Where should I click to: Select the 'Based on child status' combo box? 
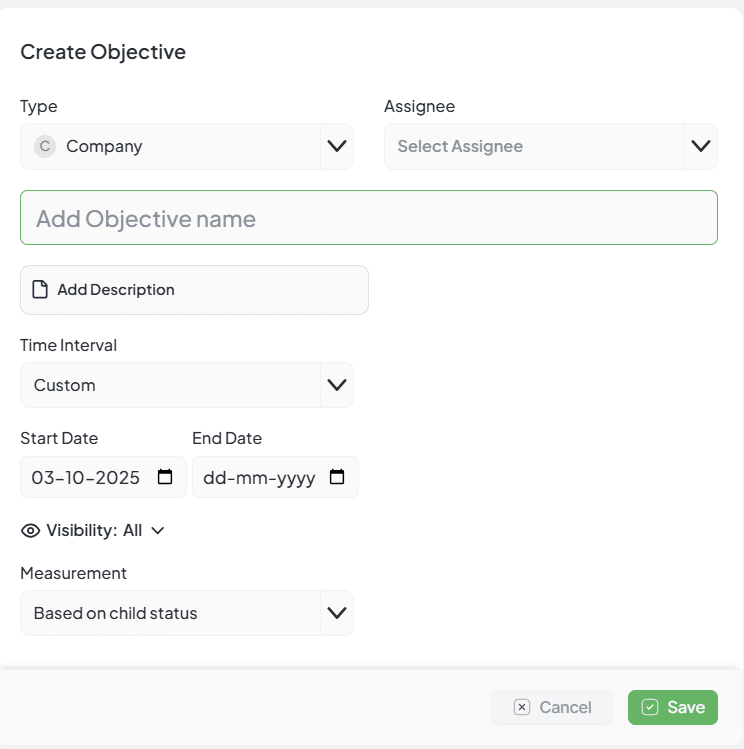pyautogui.click(x=170, y=613)
